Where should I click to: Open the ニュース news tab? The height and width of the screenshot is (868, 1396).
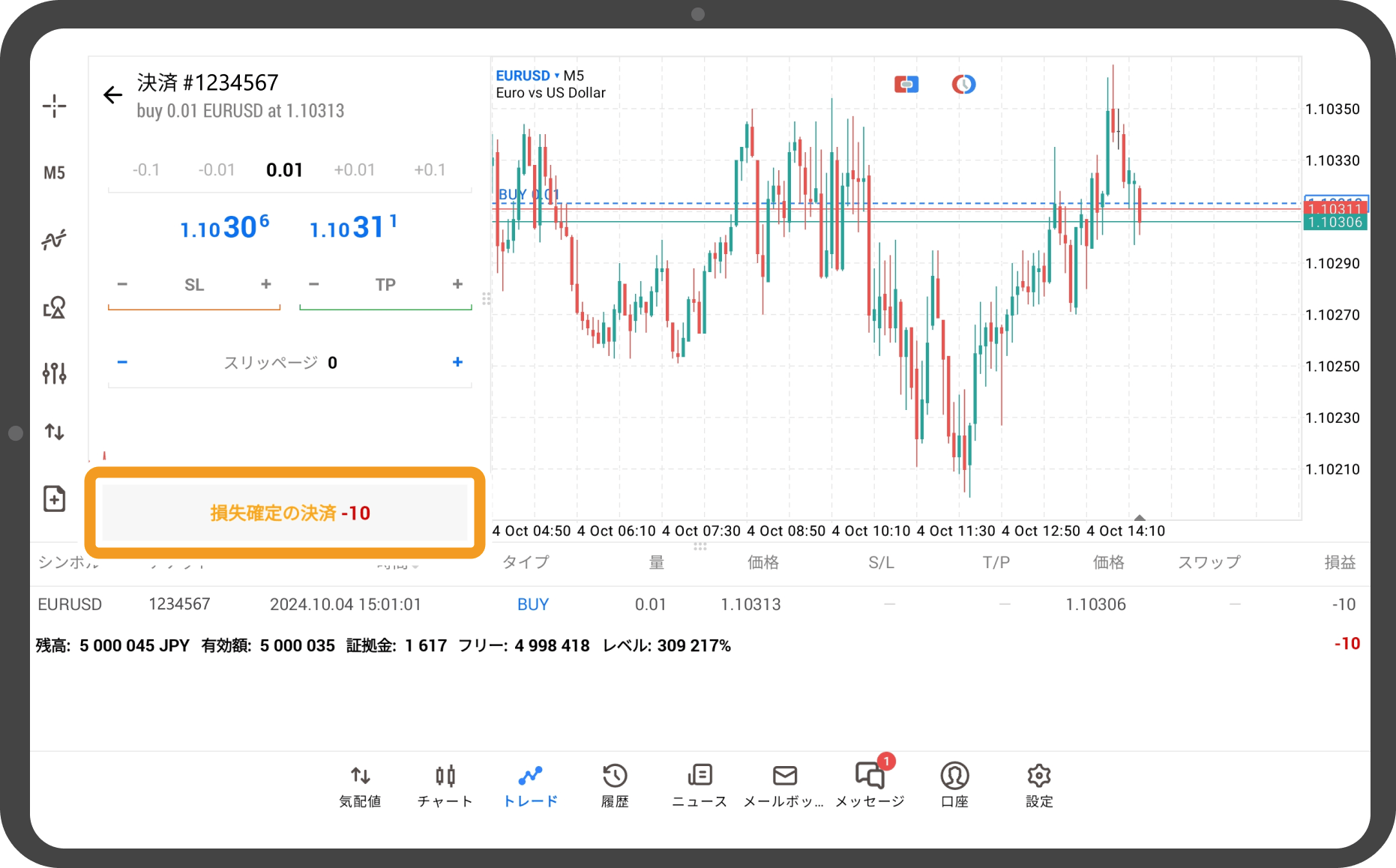click(699, 786)
